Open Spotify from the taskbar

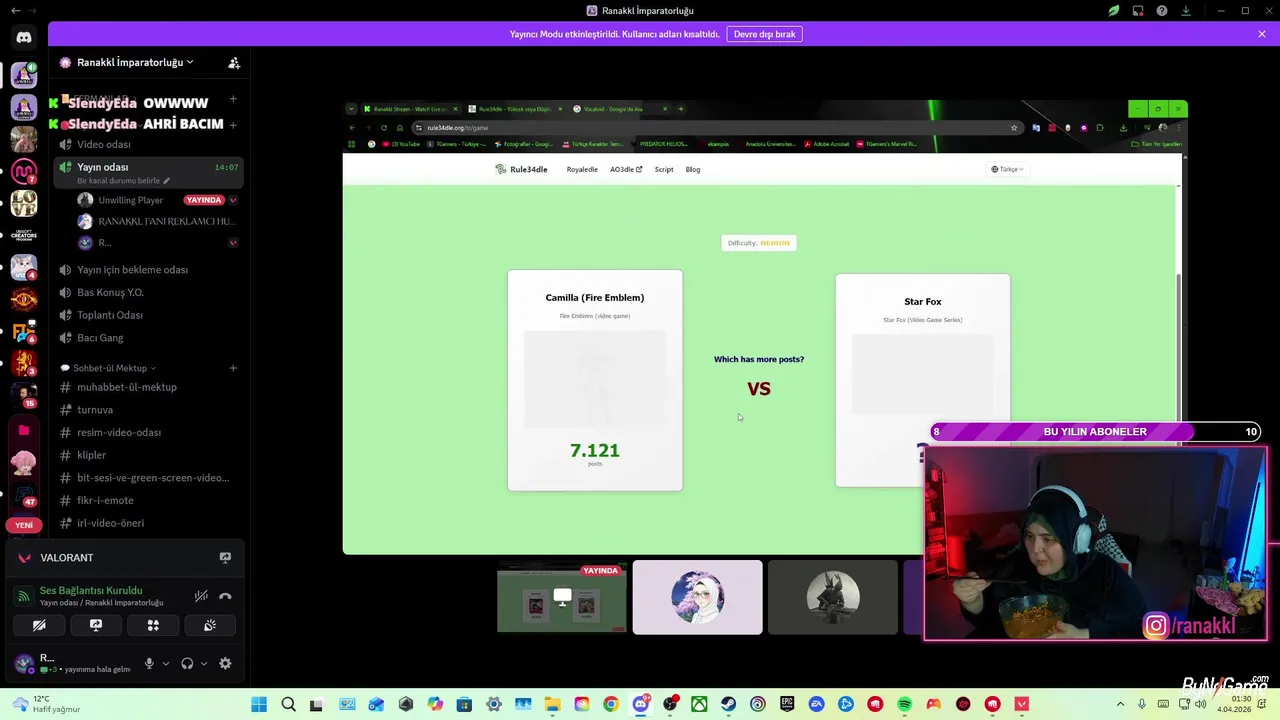(904, 705)
